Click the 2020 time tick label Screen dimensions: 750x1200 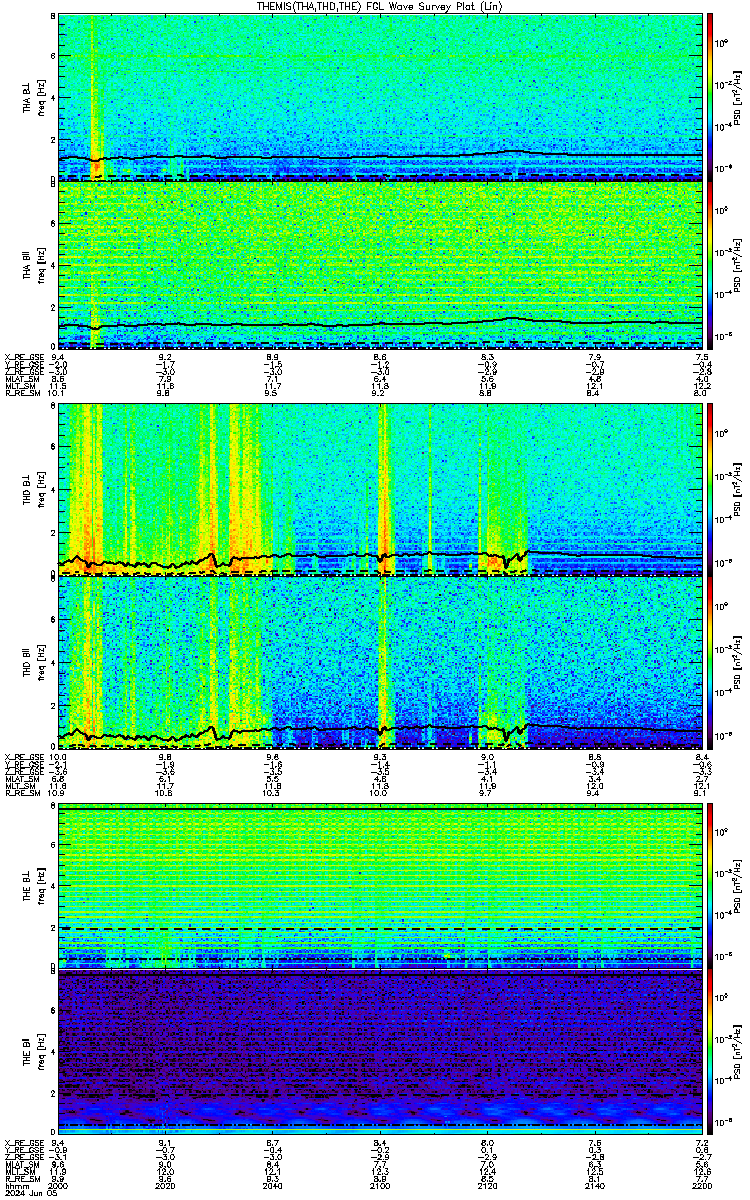click(x=166, y=1185)
